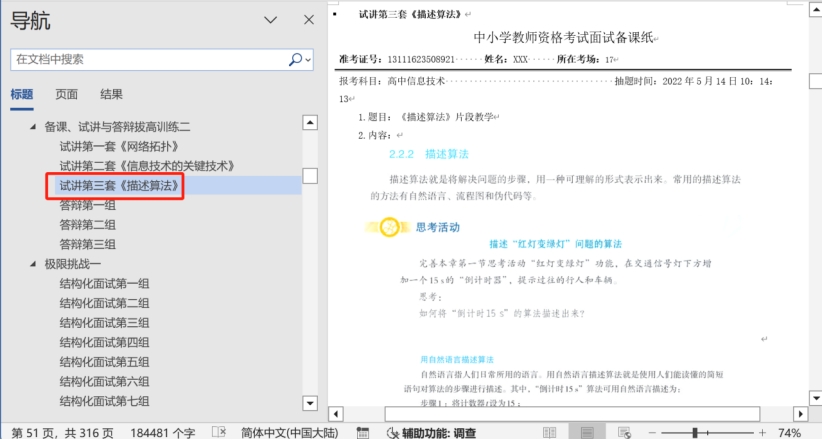Viewport: 822px width, 440px height.
Task: Click the search magnifier icon in navigation
Action: (296, 60)
